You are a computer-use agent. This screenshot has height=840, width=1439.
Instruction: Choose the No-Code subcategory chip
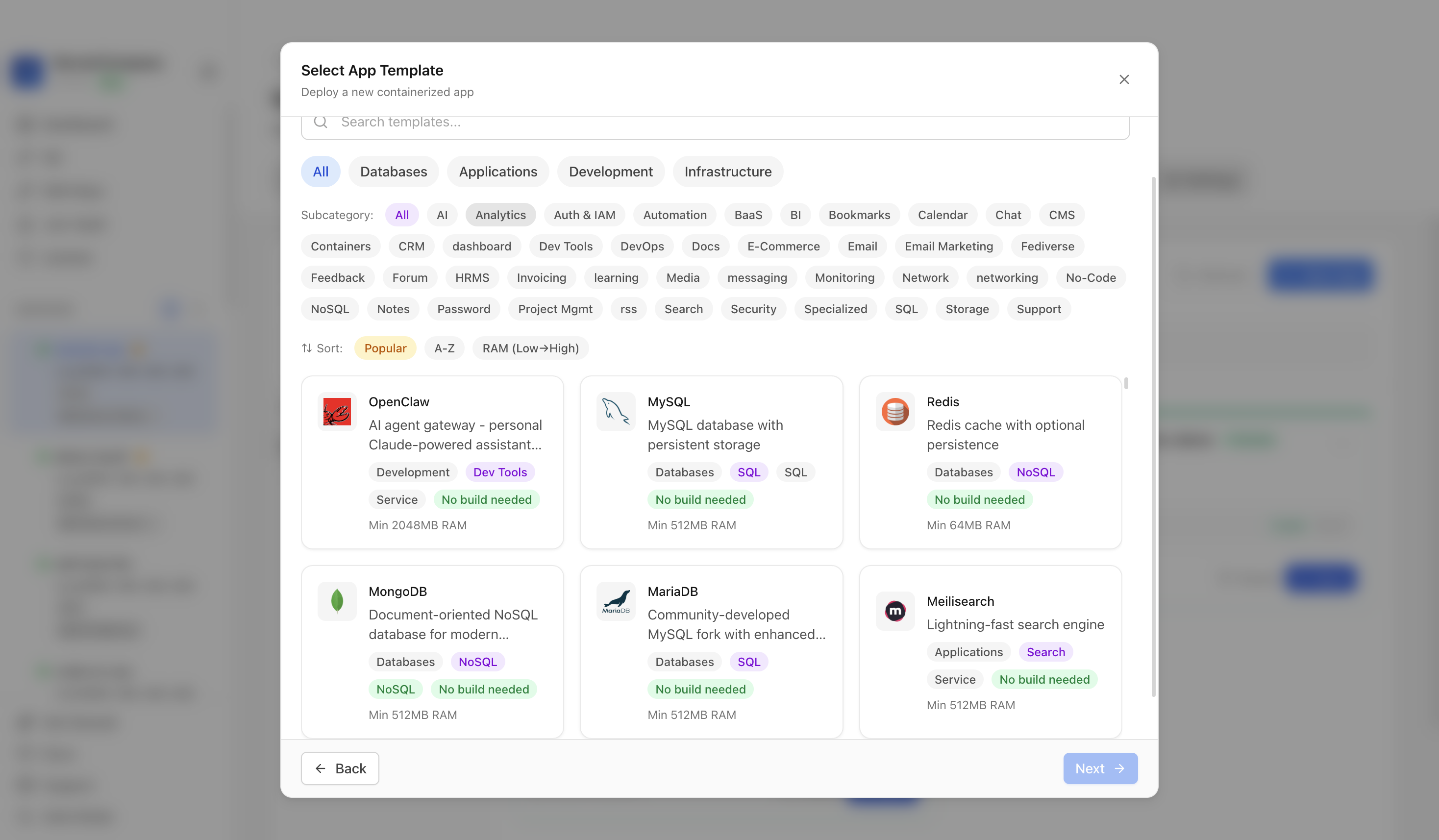click(1090, 277)
